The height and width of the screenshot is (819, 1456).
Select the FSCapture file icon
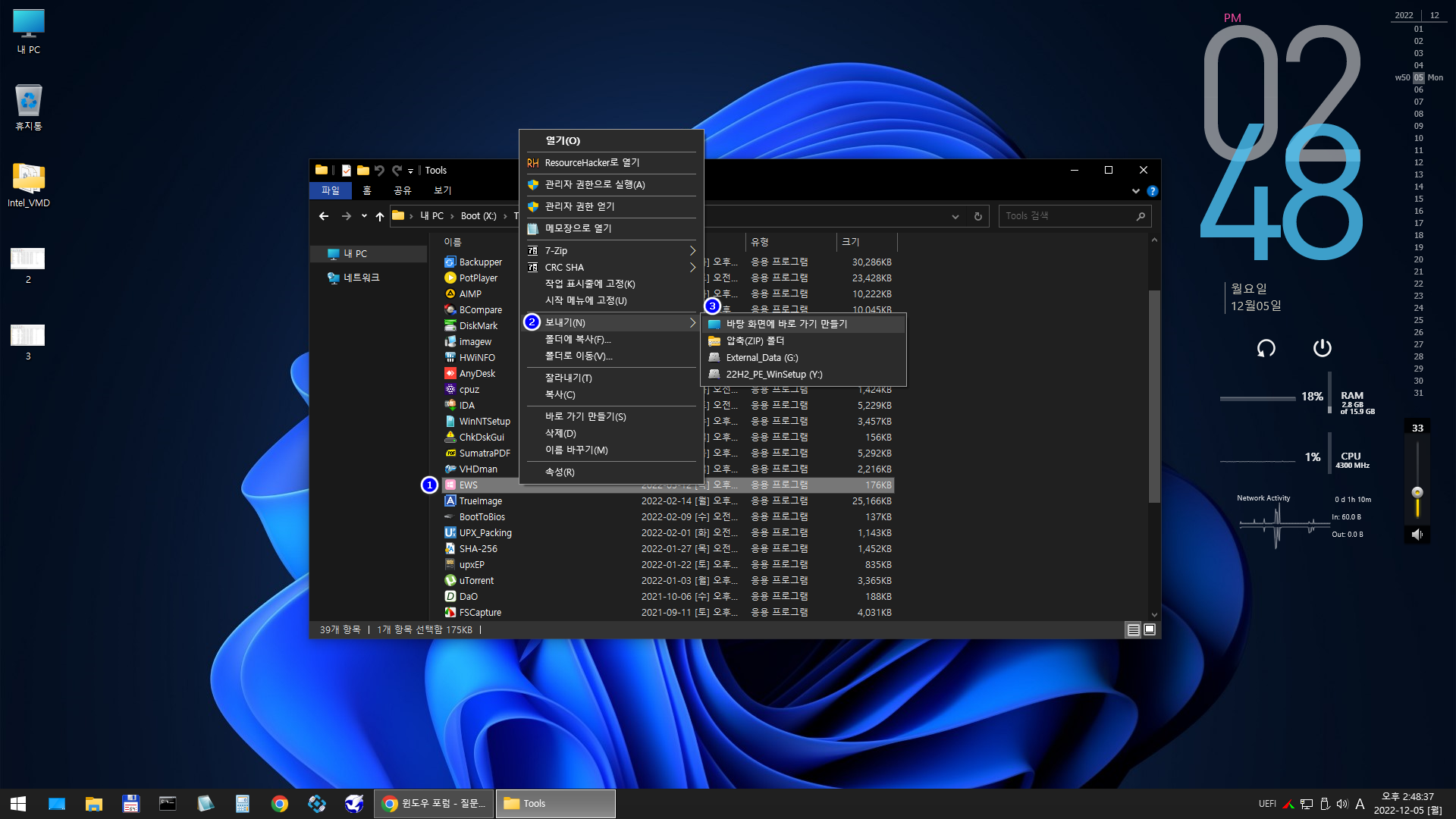[450, 613]
